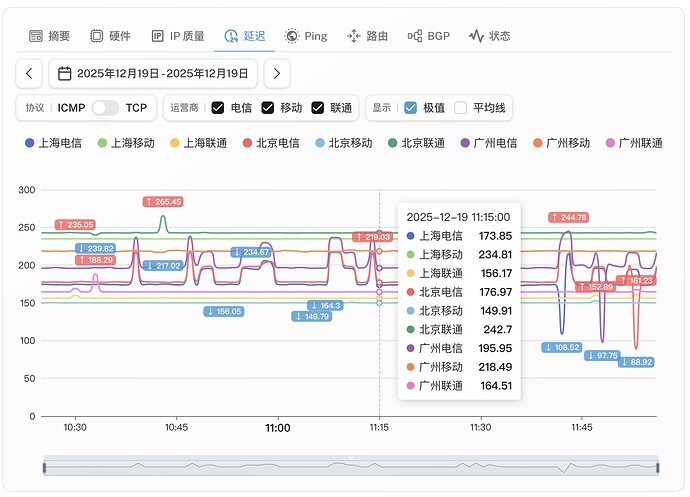This screenshot has height=497, width=690.
Task: Click the 广州移动 218.49 tooltip row
Action: click(x=459, y=367)
